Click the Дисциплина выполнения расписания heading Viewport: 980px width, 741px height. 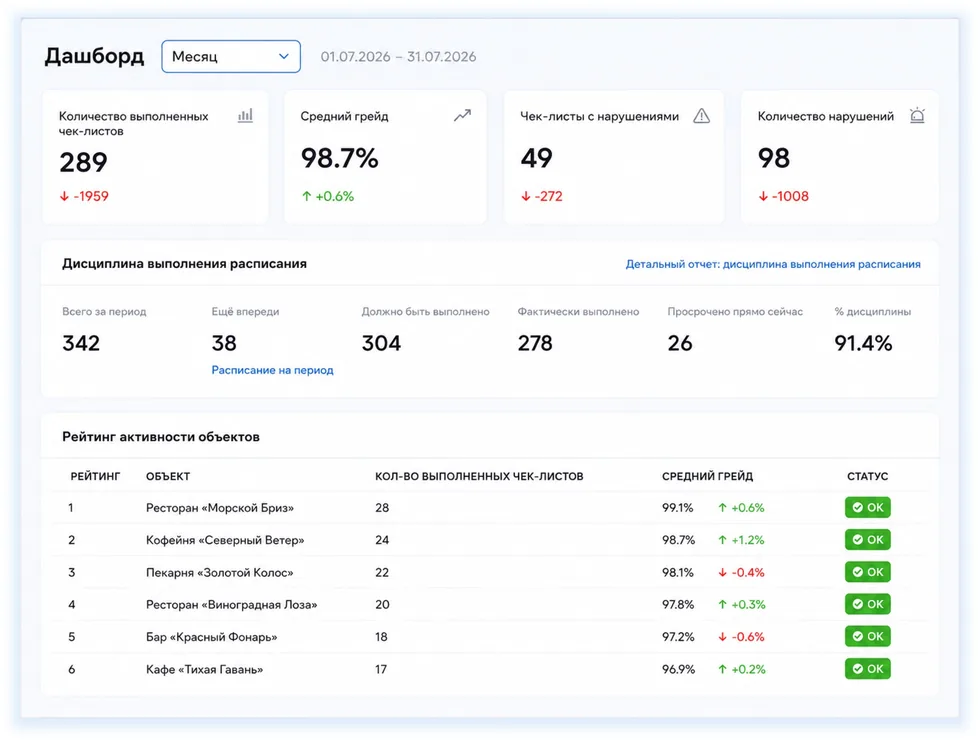[184, 264]
